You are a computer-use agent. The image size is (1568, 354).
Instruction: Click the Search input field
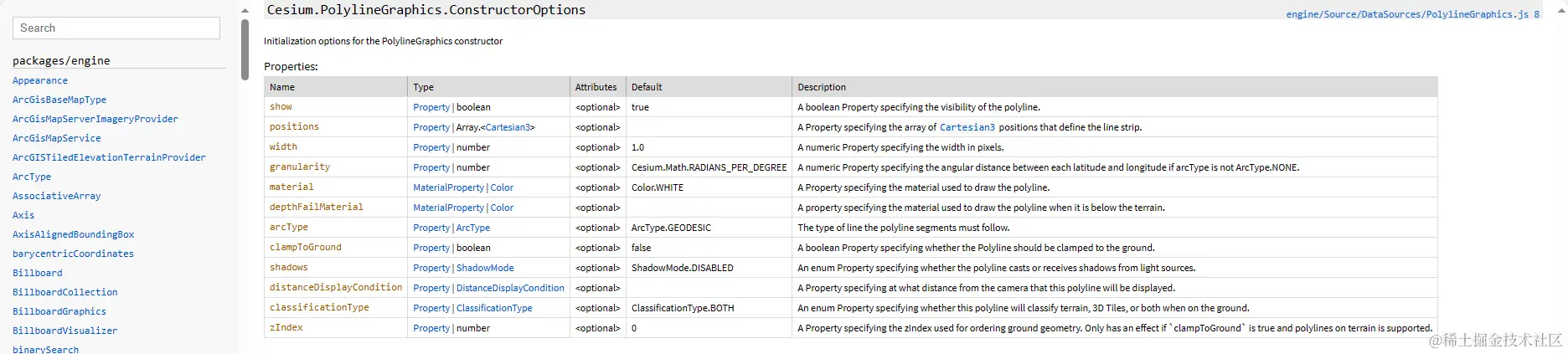pyautogui.click(x=116, y=28)
